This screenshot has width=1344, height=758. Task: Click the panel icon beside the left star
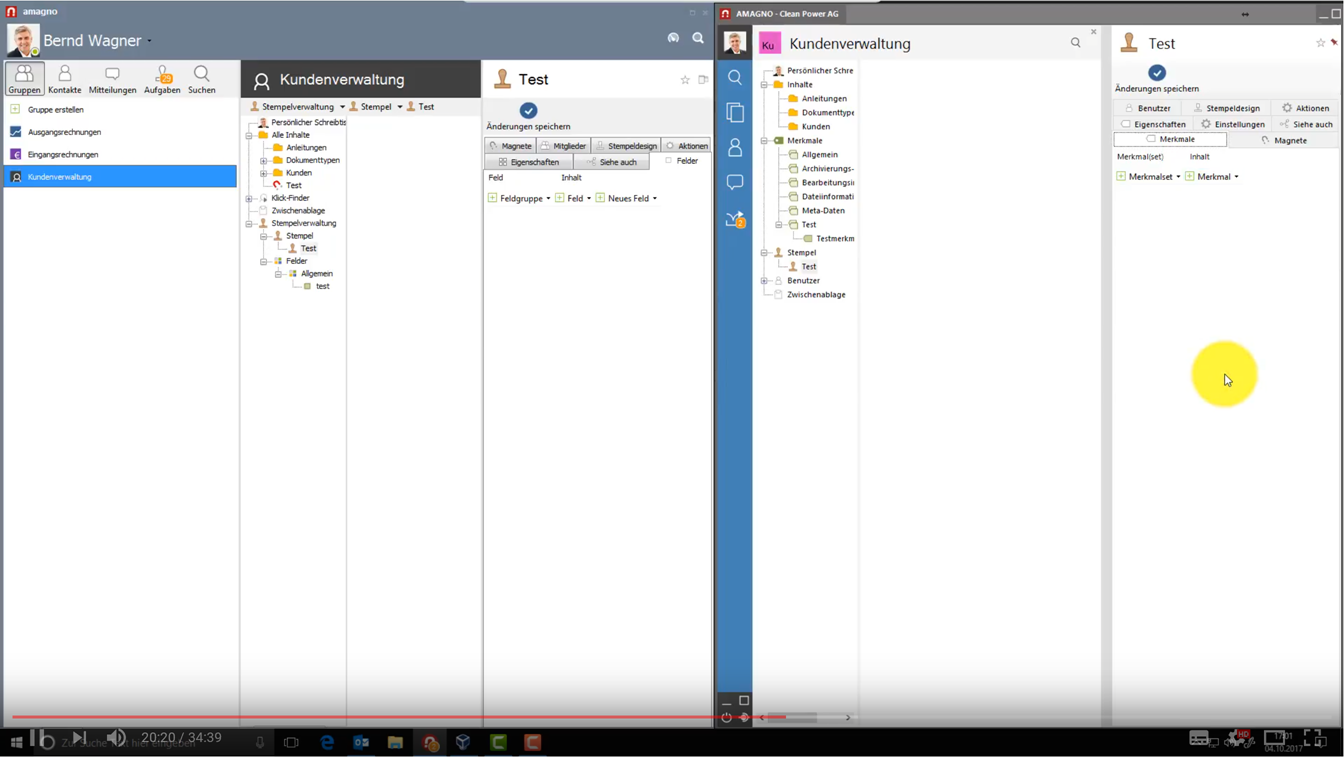coord(703,80)
